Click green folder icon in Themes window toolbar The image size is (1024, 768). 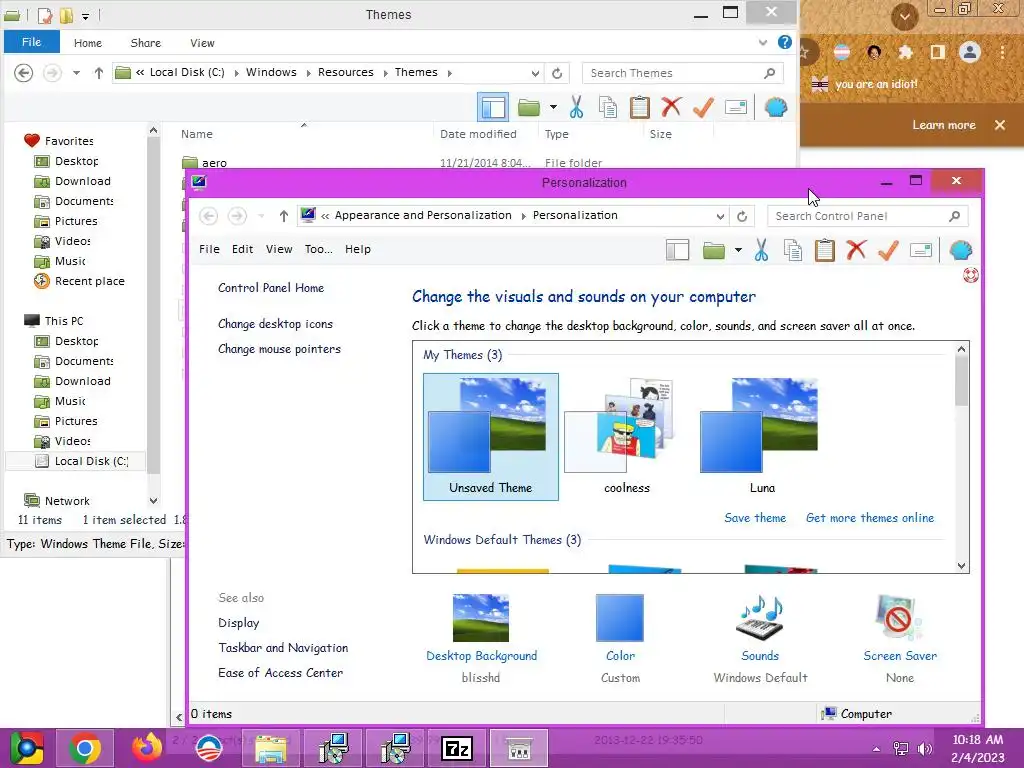[528, 107]
